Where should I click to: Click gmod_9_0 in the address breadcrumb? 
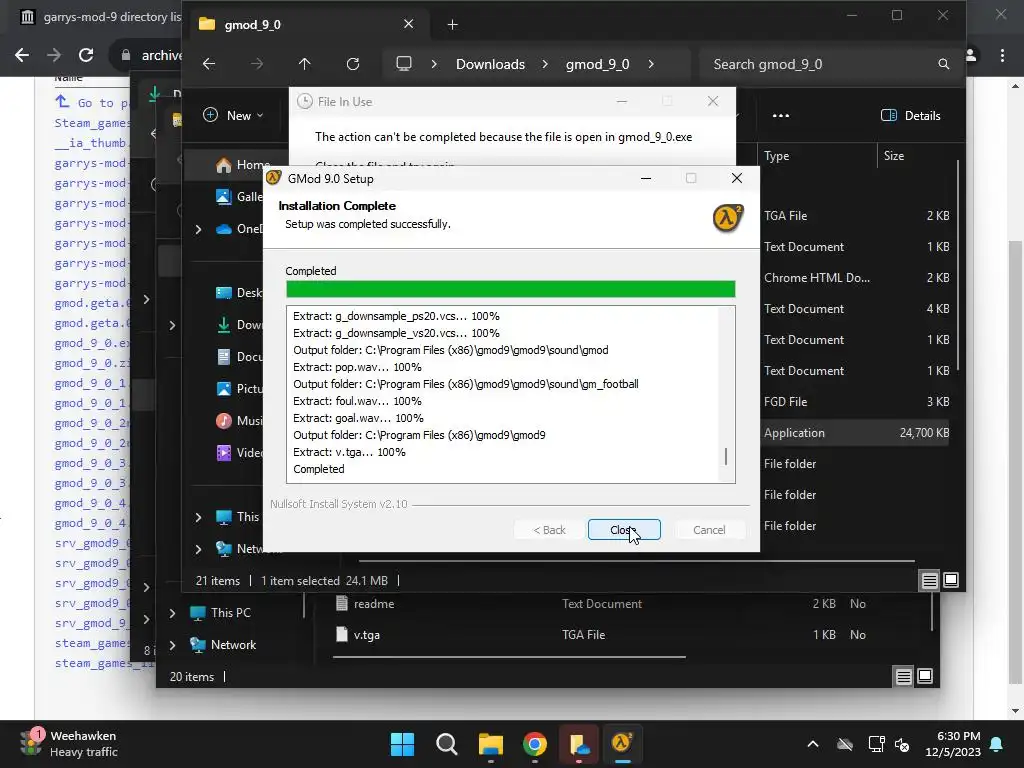[x=597, y=64]
